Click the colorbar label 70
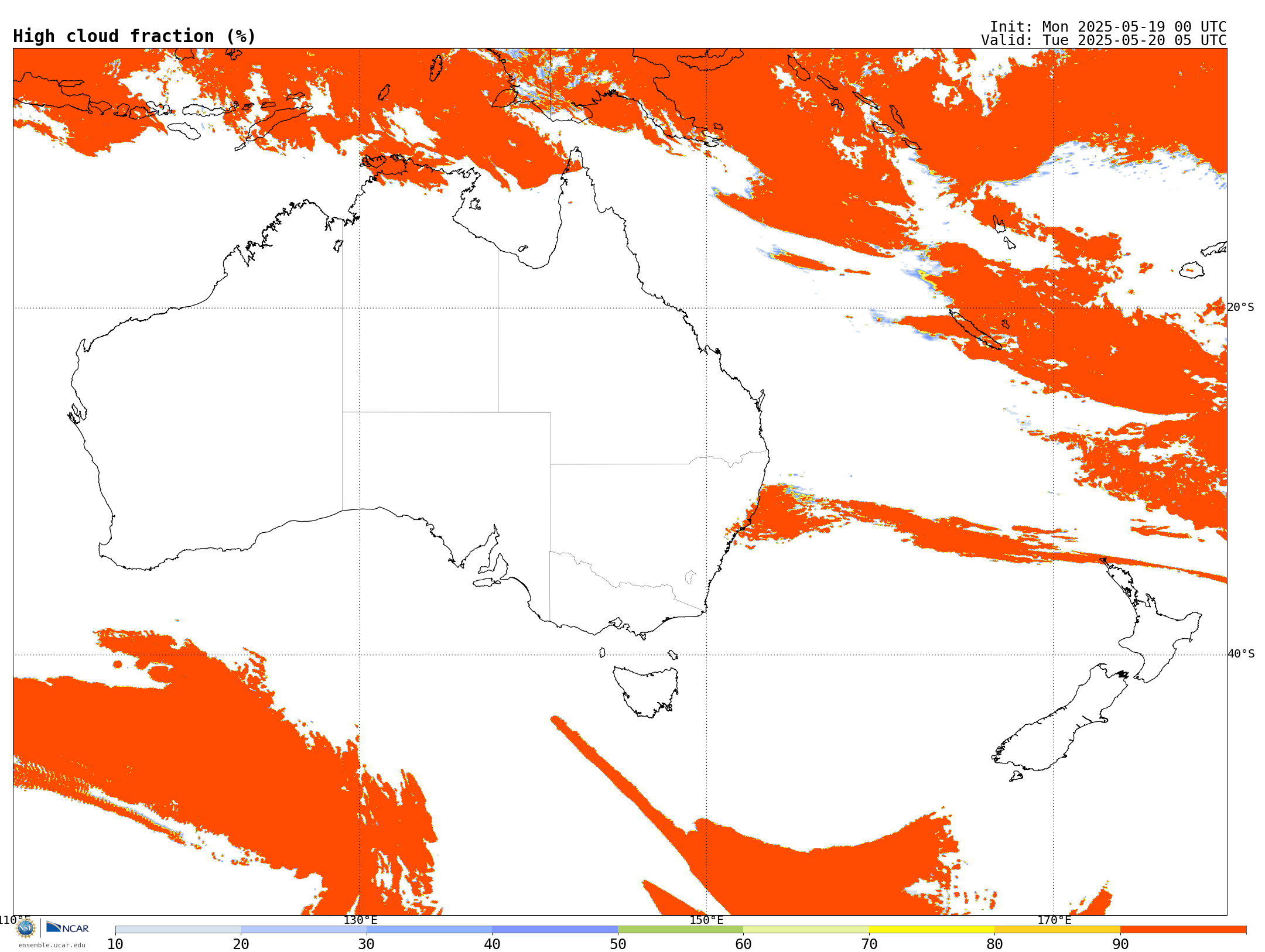The image size is (1265, 952). pyautogui.click(x=869, y=944)
